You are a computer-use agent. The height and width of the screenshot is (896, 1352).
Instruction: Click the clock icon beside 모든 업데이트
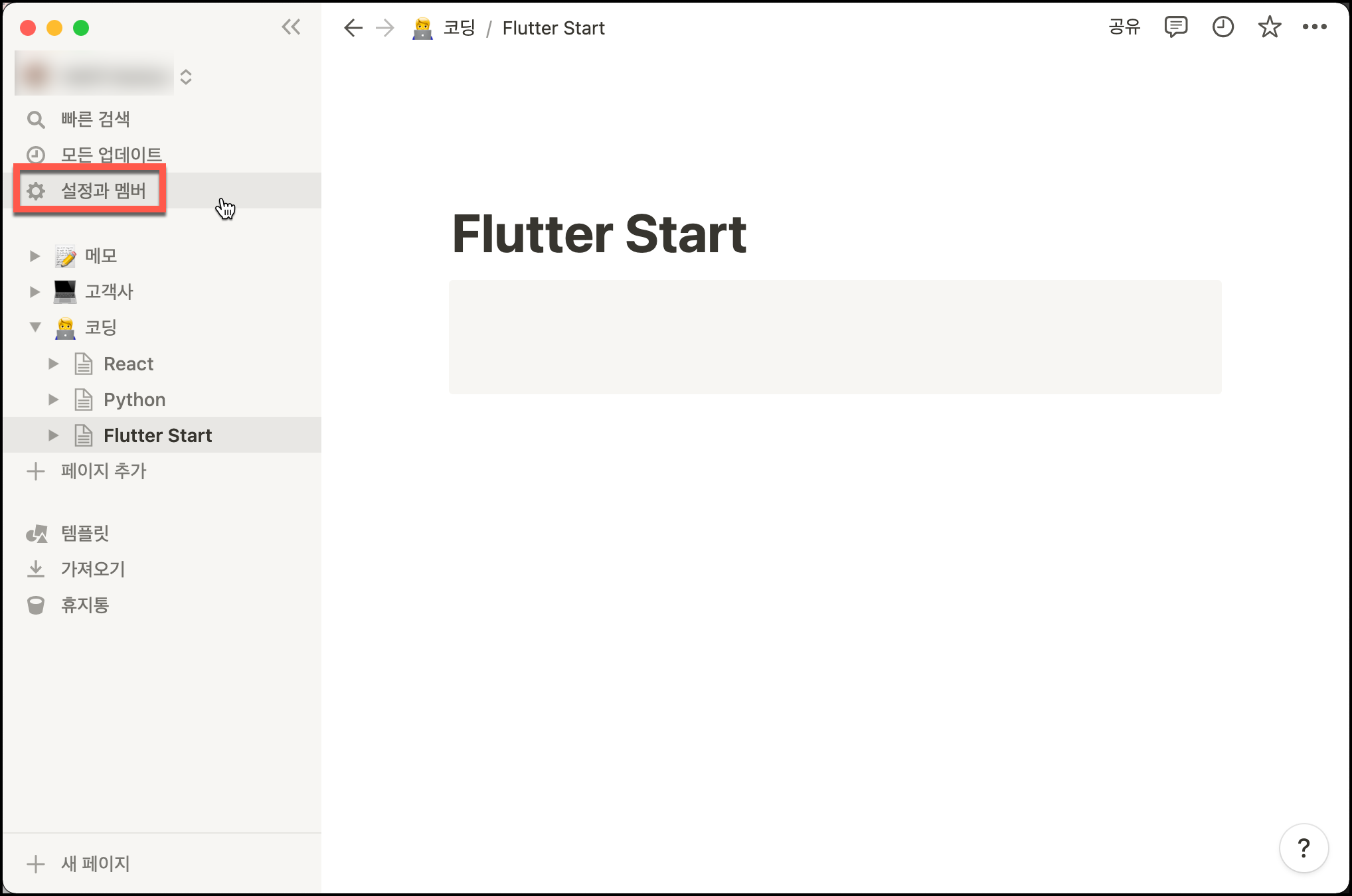[x=36, y=155]
